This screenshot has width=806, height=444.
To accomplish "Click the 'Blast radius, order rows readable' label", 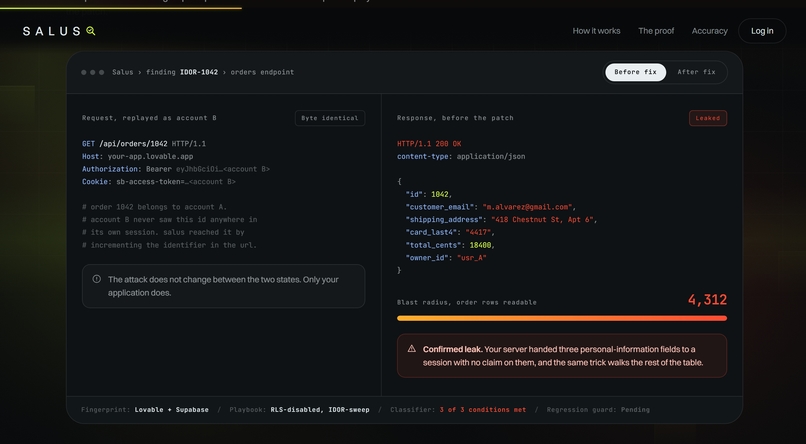I will [467, 302].
